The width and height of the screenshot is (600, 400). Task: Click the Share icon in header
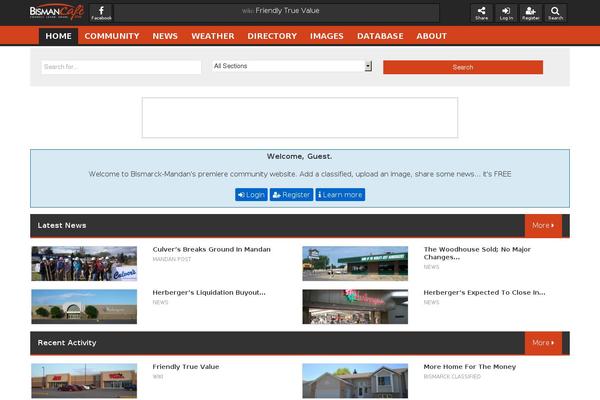[x=481, y=13]
